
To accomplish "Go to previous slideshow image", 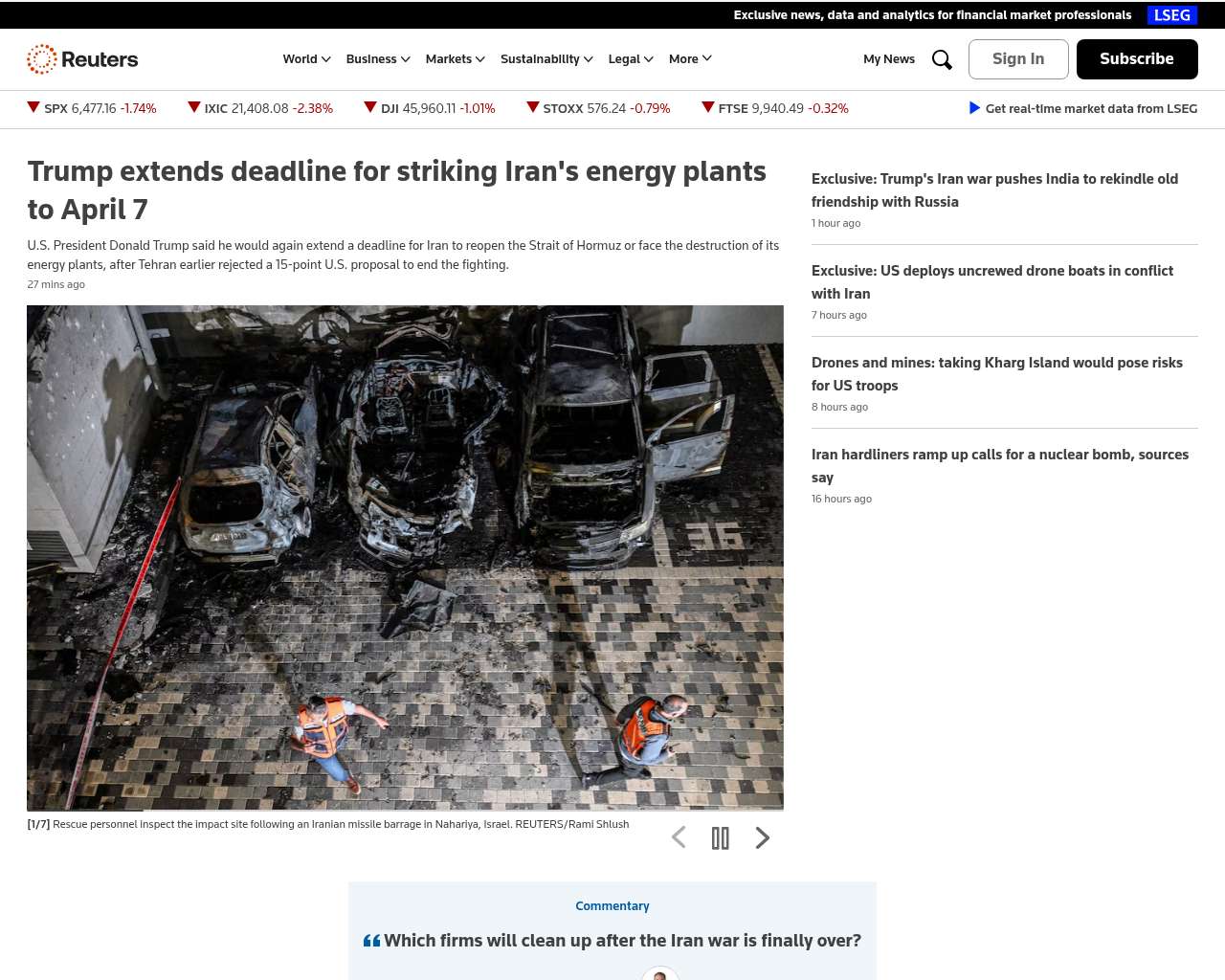I will coord(679,837).
